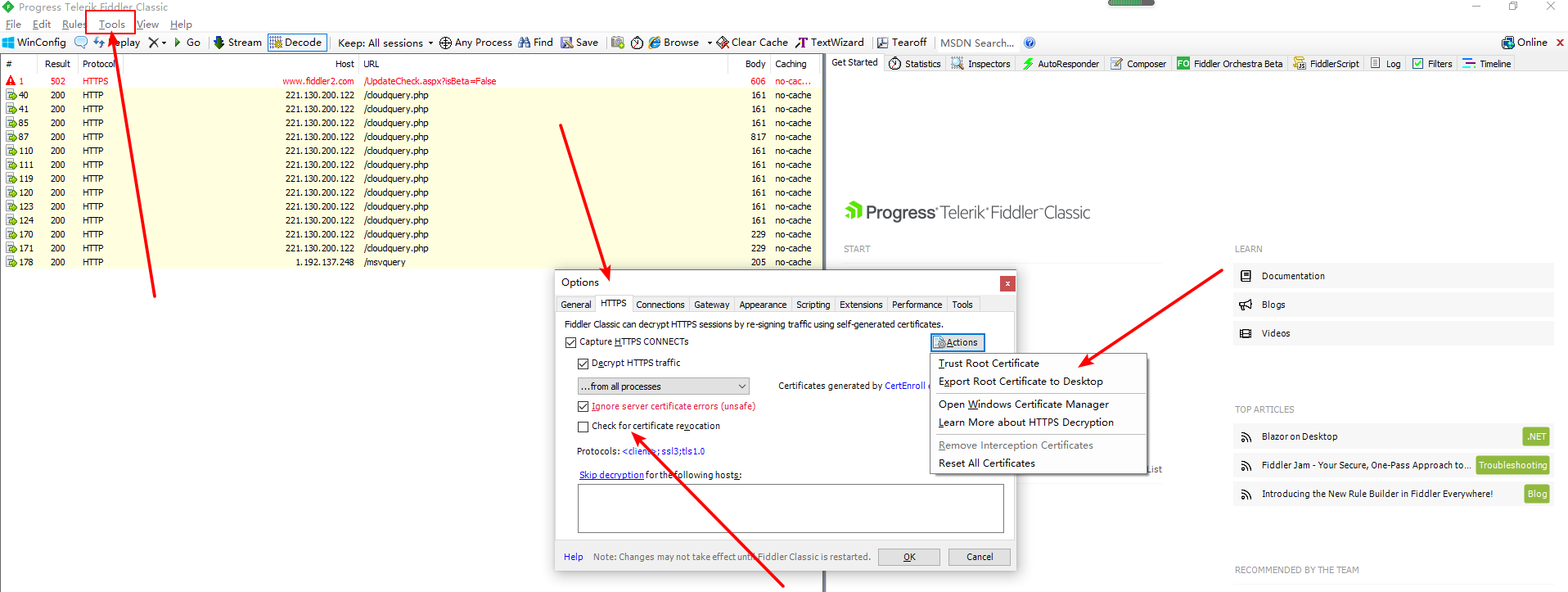
Task: Click the WinConfig toolbar icon
Action: (34, 43)
